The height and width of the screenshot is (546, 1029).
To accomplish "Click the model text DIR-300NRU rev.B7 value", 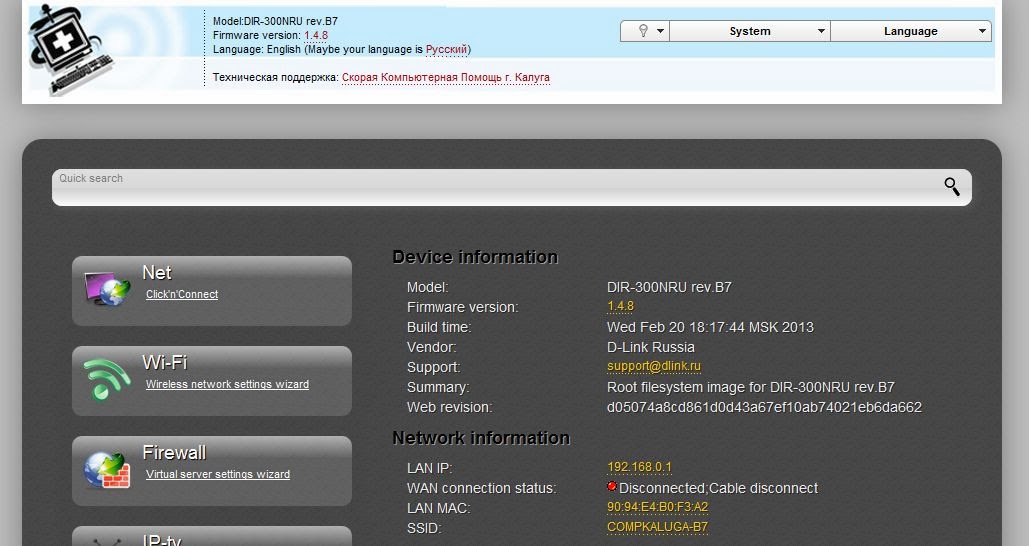I will tap(669, 287).
